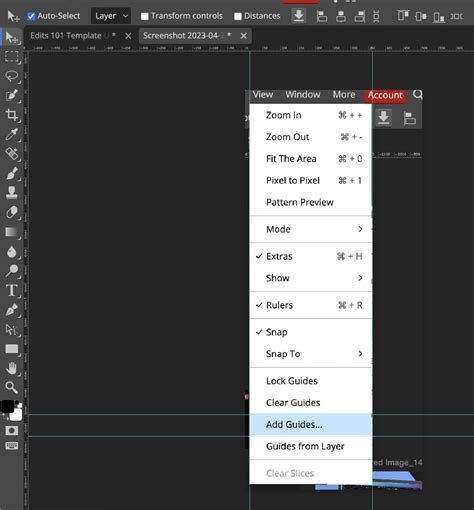The image size is (474, 510).
Task: Choose Zoom Out from View menu
Action: pyautogui.click(x=311, y=137)
